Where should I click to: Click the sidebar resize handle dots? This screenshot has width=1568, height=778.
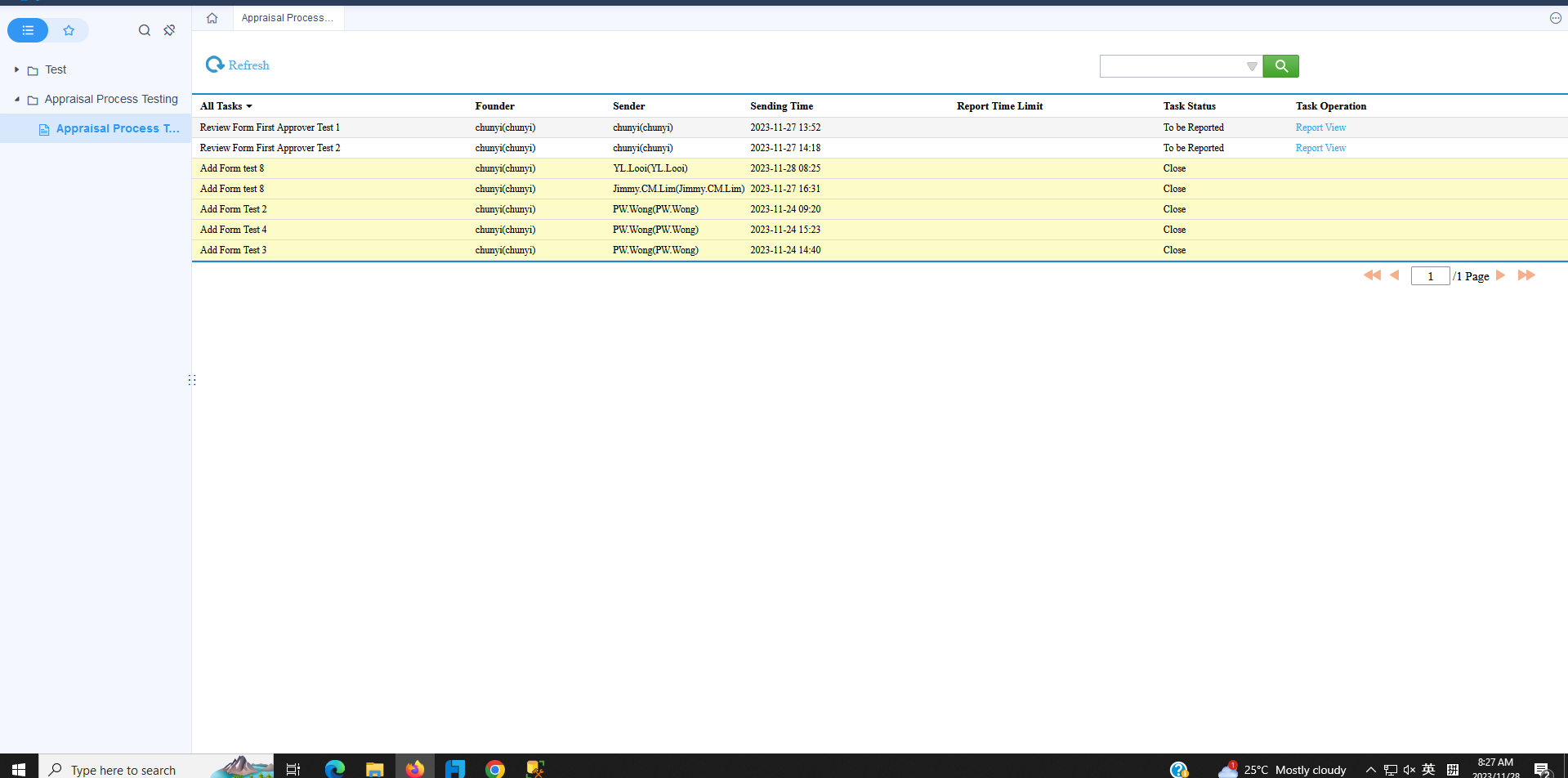click(192, 380)
